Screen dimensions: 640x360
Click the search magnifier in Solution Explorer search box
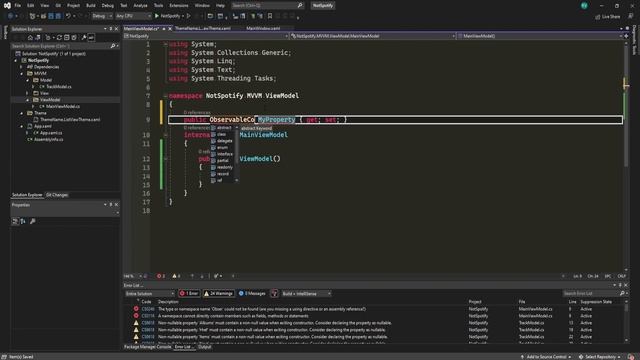tap(113, 46)
